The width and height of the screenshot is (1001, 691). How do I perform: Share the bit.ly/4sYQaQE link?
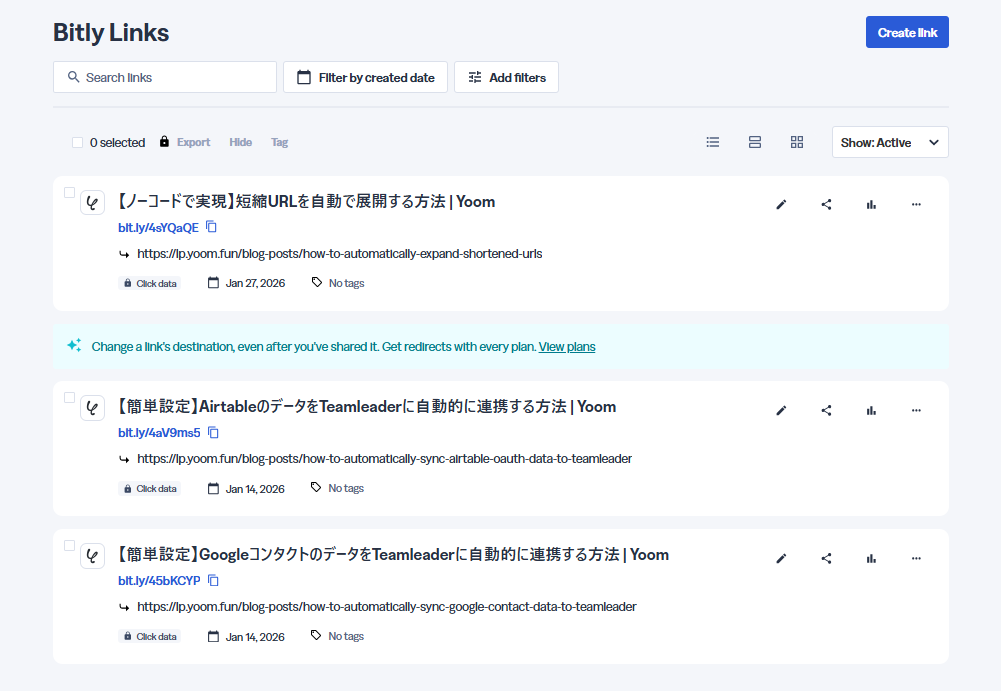pos(826,204)
